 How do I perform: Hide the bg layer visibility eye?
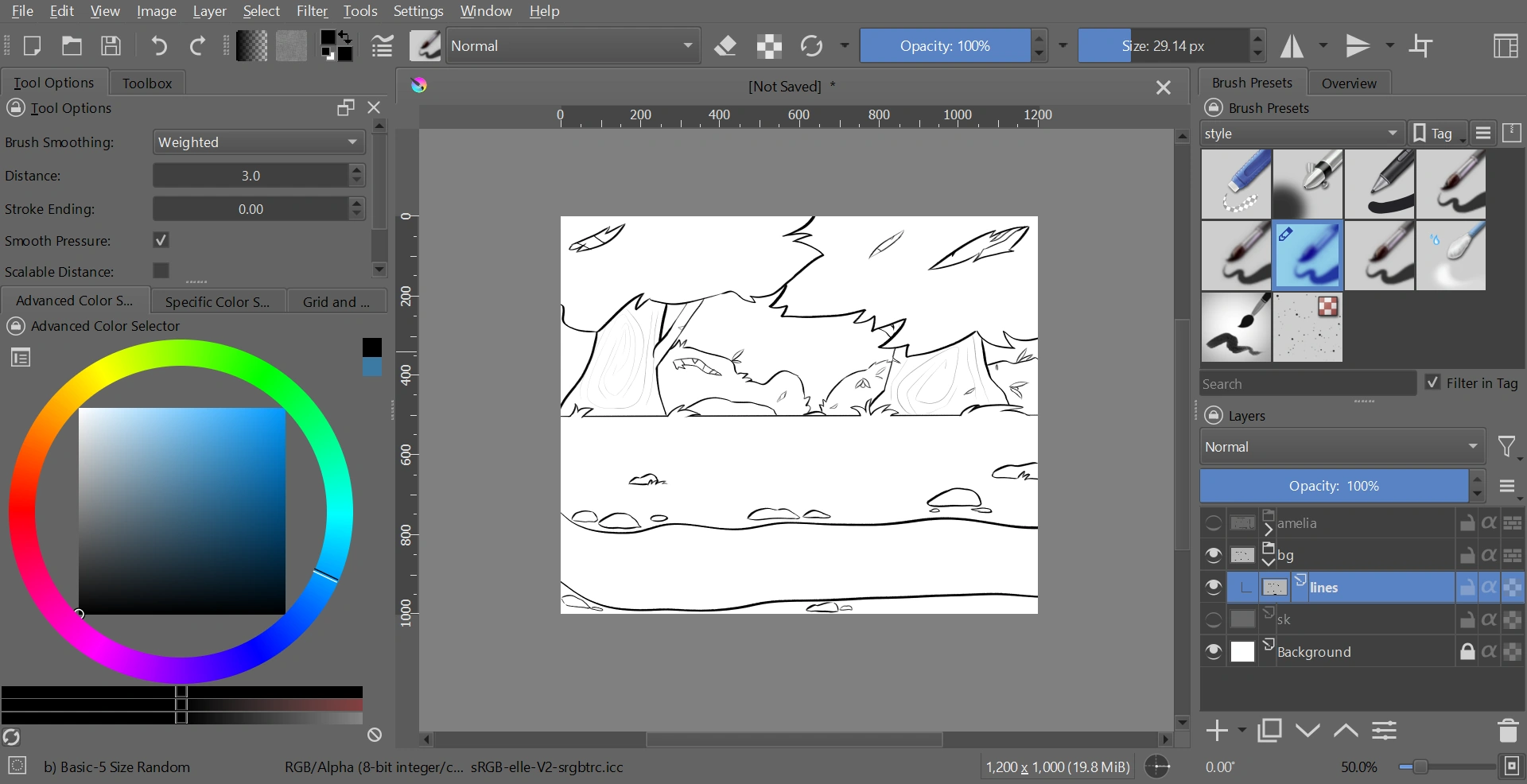(x=1213, y=555)
